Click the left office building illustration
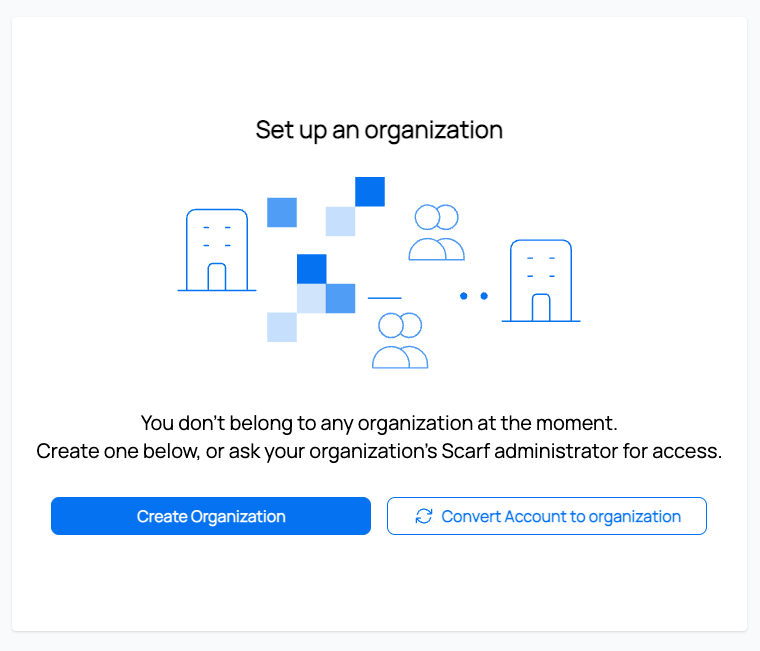The image size is (760, 651). click(x=217, y=250)
